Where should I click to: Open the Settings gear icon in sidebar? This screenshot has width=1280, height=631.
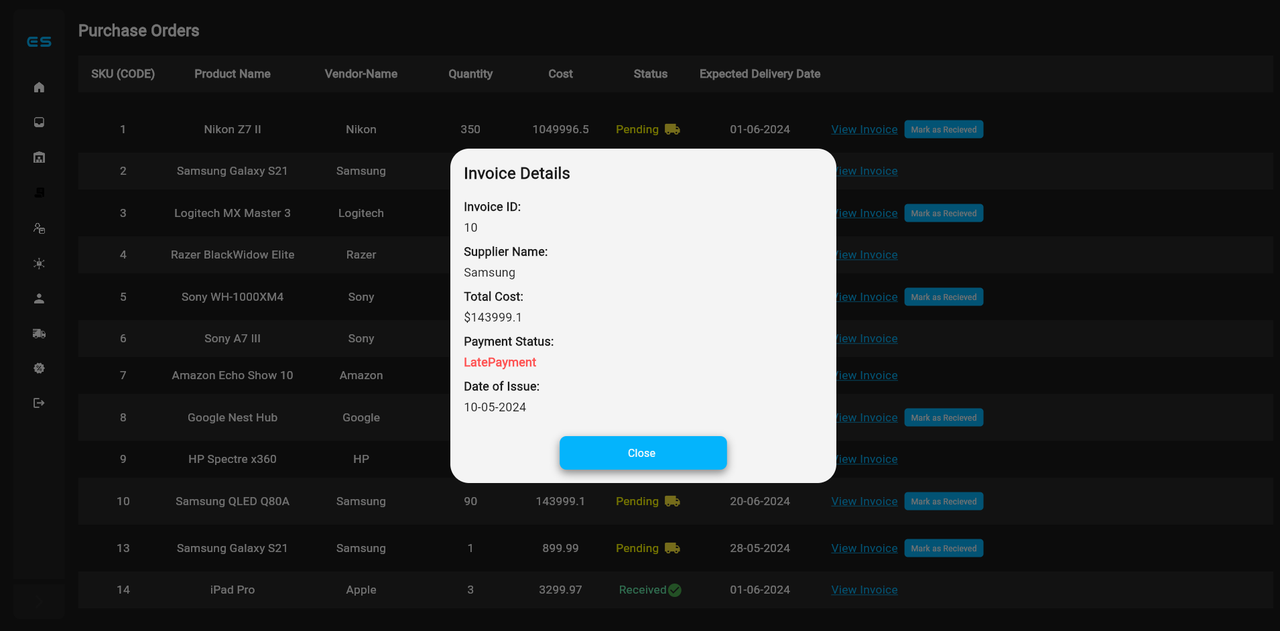coord(38,368)
